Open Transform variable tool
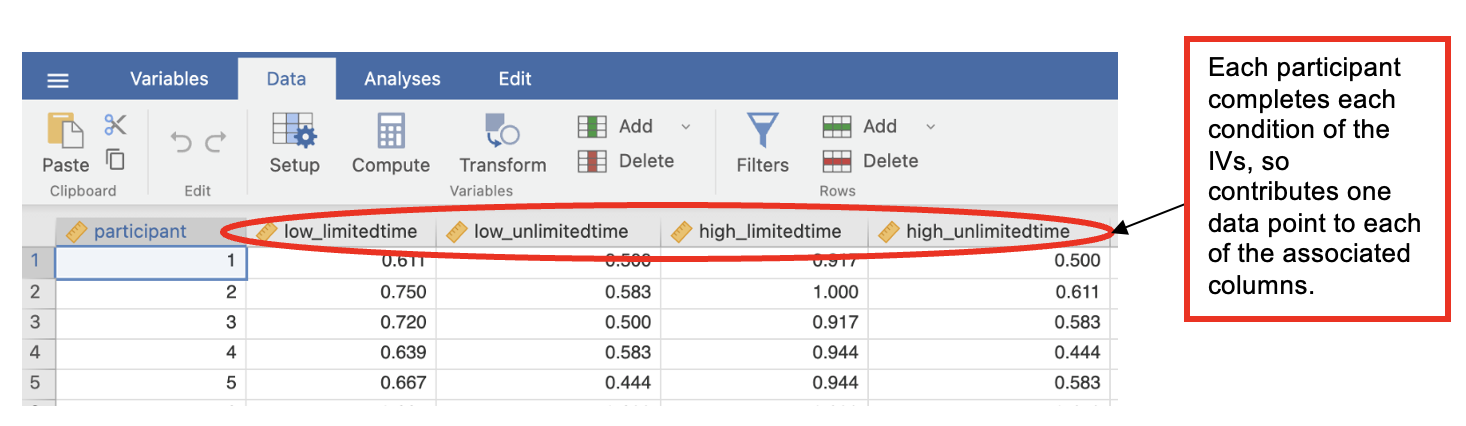Image resolution: width=1466 pixels, height=426 pixels. [x=502, y=142]
